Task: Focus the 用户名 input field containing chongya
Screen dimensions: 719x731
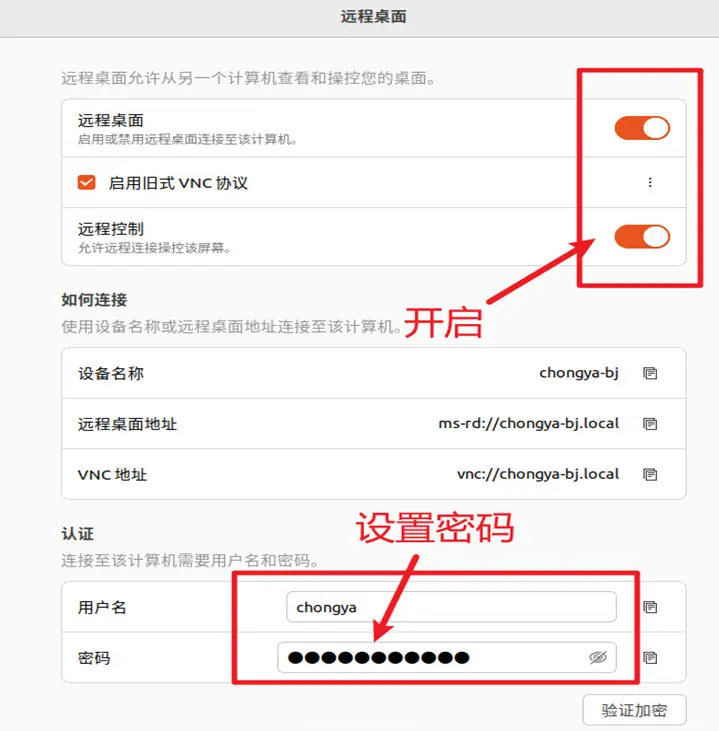Action: [451, 607]
